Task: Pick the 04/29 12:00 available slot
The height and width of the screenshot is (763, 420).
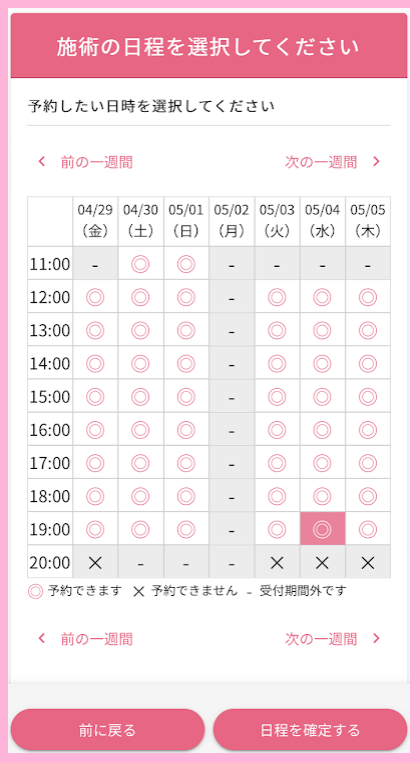Action: 95,296
